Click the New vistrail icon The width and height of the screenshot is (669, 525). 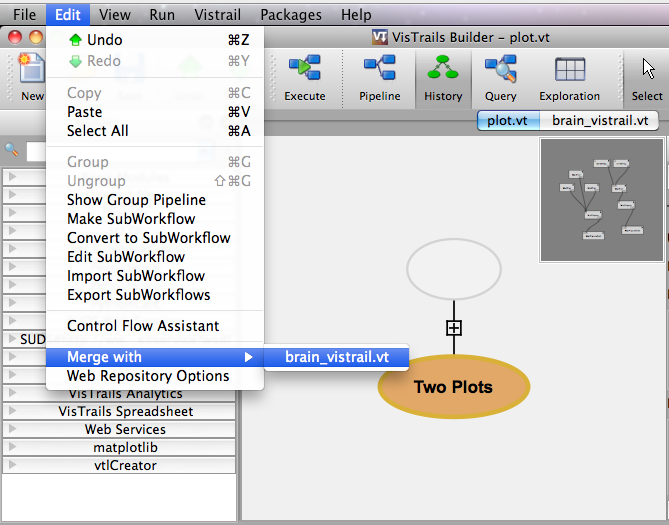point(32,76)
